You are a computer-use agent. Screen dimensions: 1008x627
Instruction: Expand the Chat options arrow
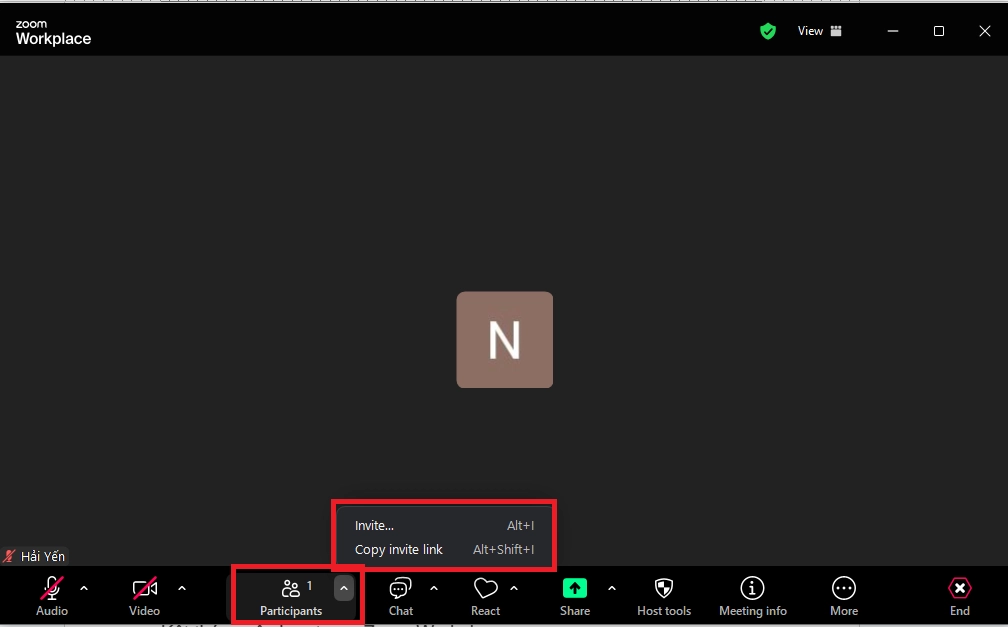[434, 588]
